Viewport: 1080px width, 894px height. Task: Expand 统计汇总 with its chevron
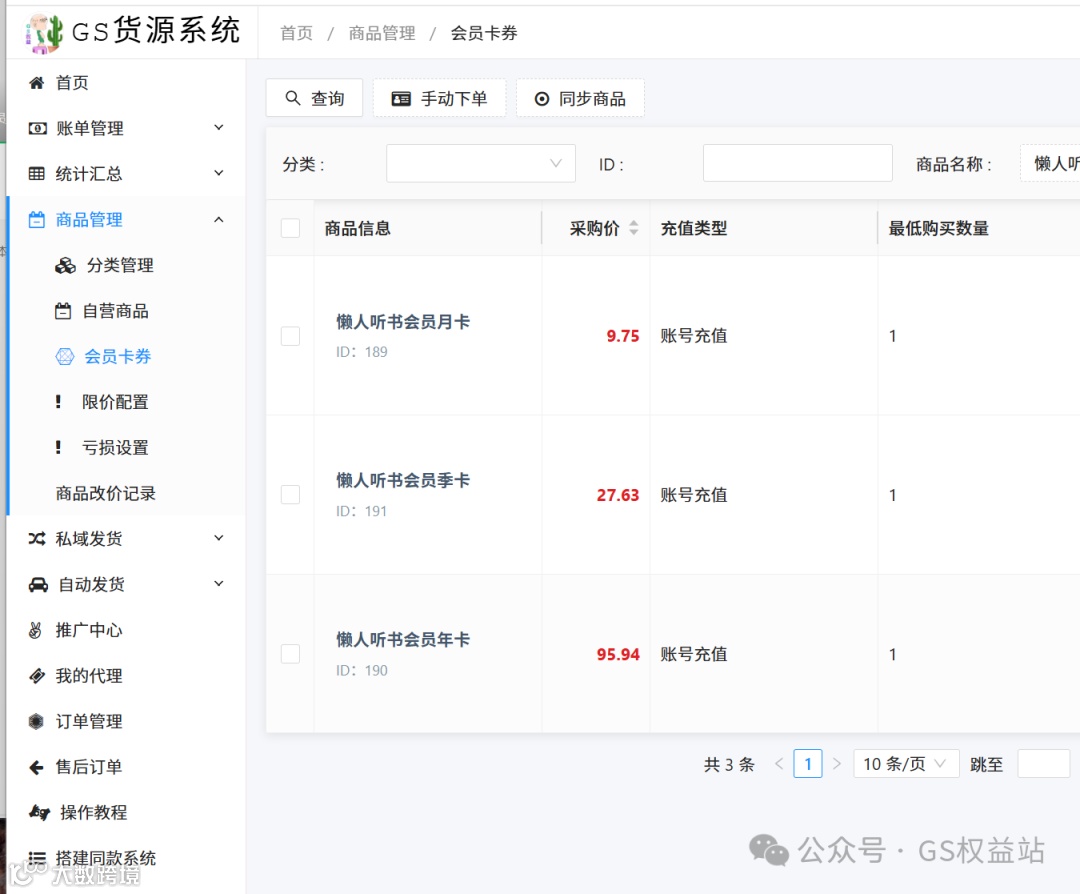(x=218, y=173)
